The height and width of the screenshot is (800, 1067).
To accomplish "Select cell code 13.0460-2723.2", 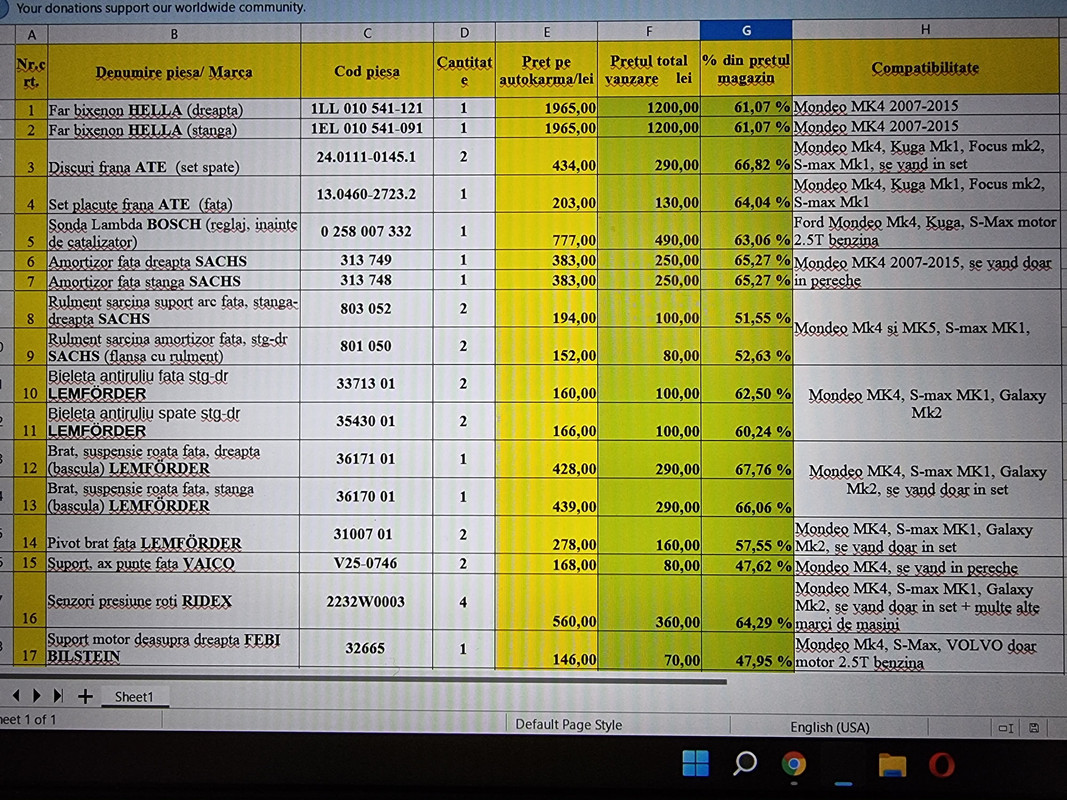I will coord(367,195).
